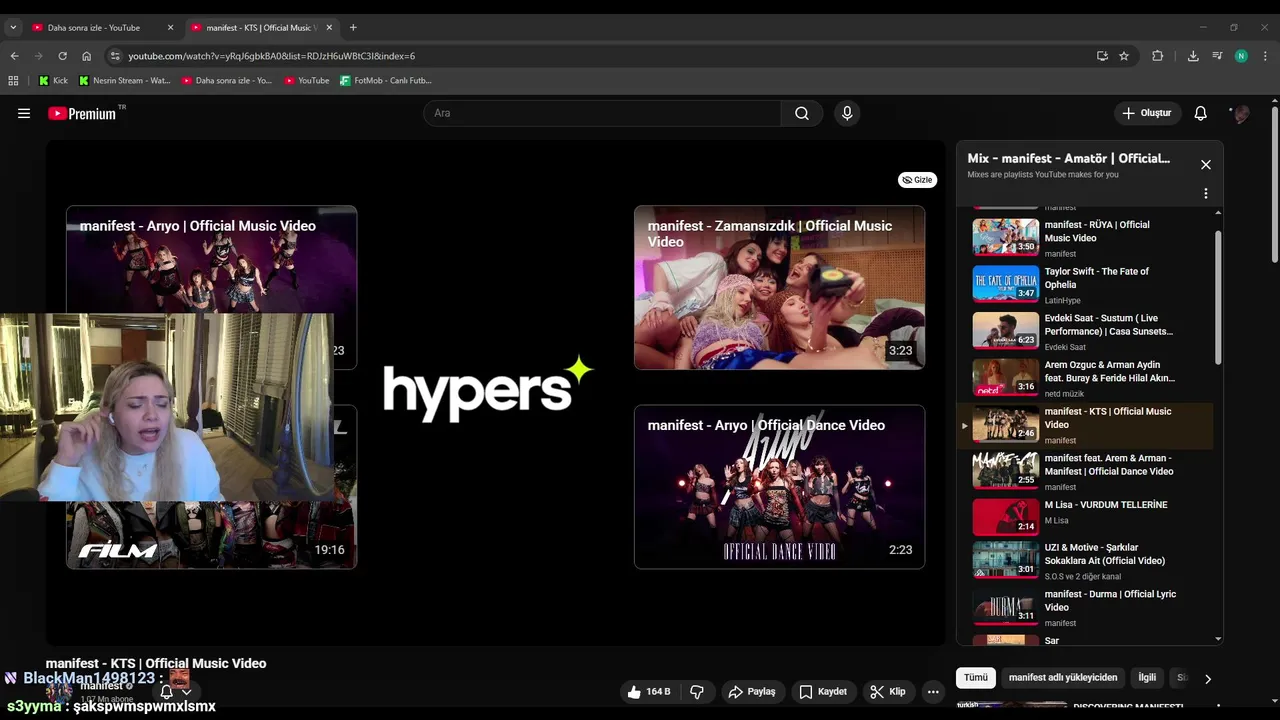This screenshot has height=720, width=1280.
Task: Start voice search with microphone icon
Action: (847, 113)
